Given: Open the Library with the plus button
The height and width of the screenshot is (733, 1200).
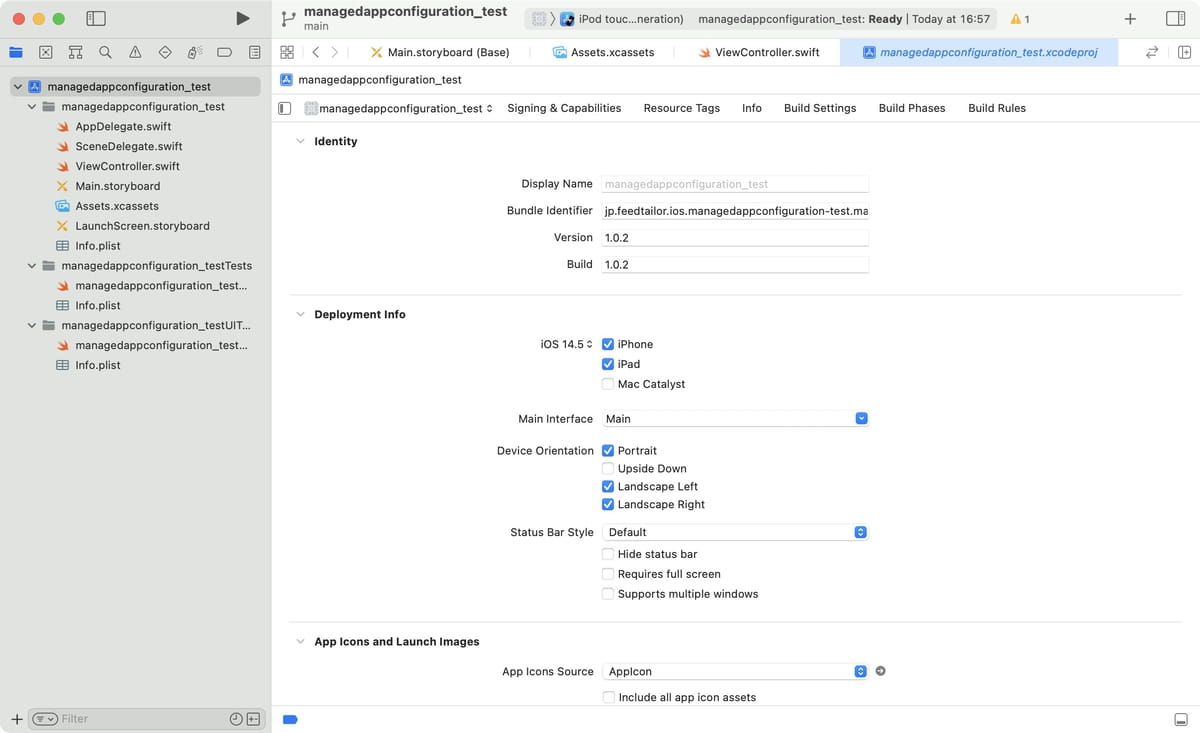Looking at the screenshot, I should click(1130, 19).
